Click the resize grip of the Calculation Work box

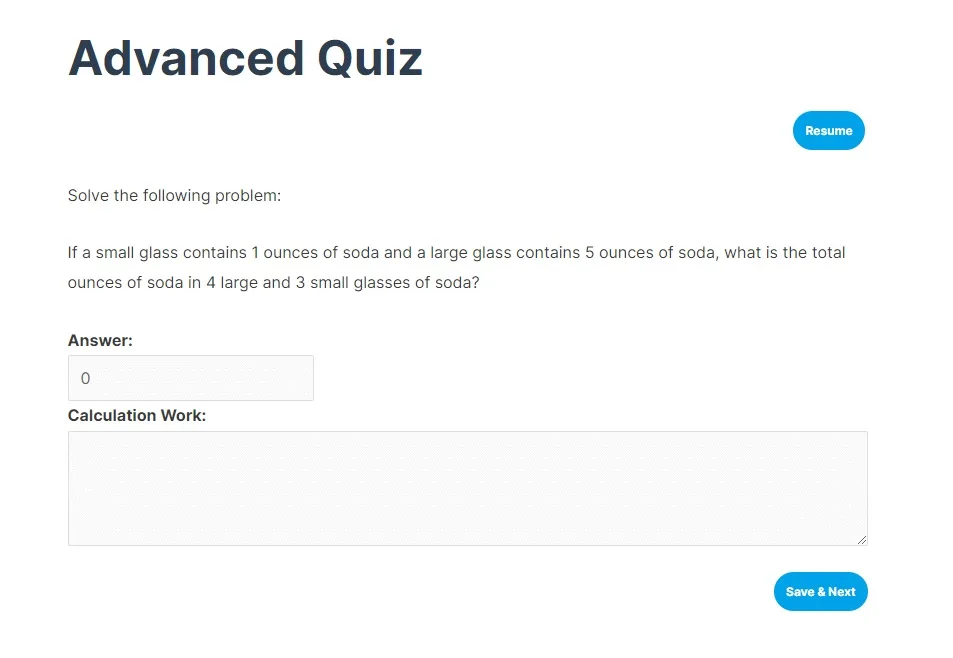point(862,540)
